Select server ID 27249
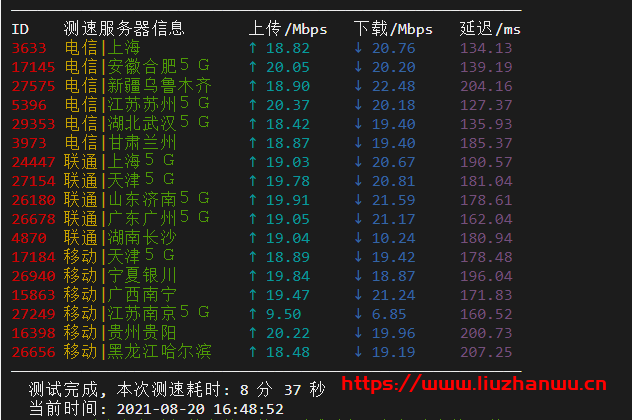This screenshot has height=420, width=632. pos(33,314)
